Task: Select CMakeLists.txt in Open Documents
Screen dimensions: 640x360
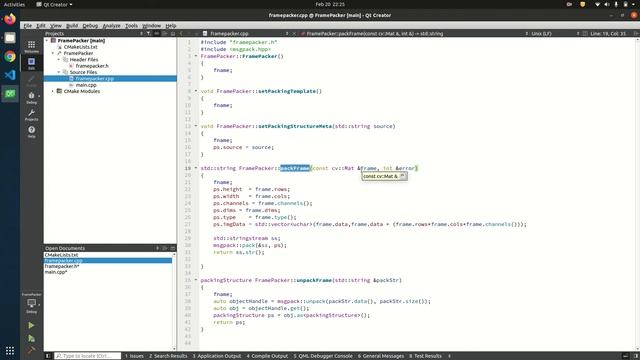Action: [61, 255]
